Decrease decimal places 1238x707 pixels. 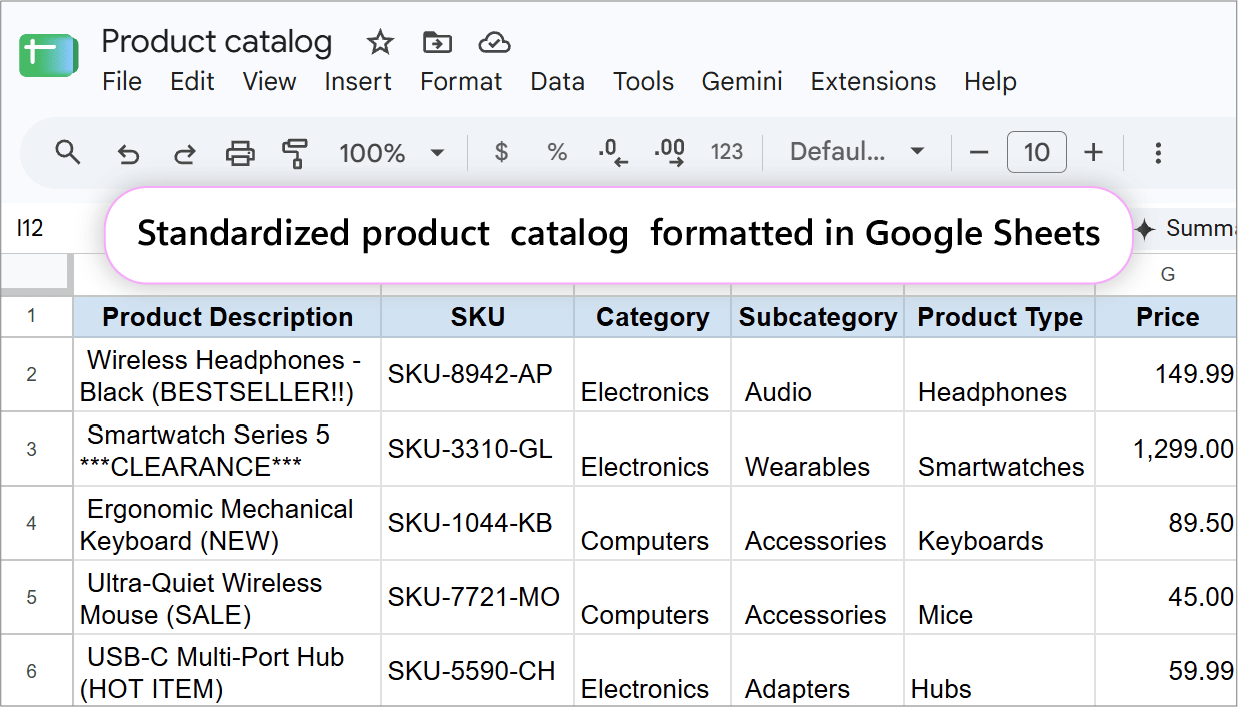pos(613,152)
